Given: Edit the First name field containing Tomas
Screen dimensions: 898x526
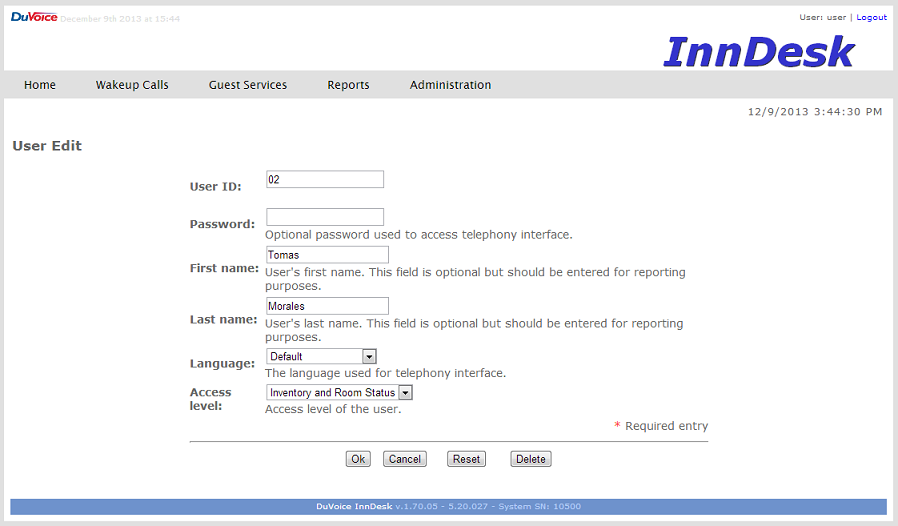Looking at the screenshot, I should pyautogui.click(x=327, y=255).
